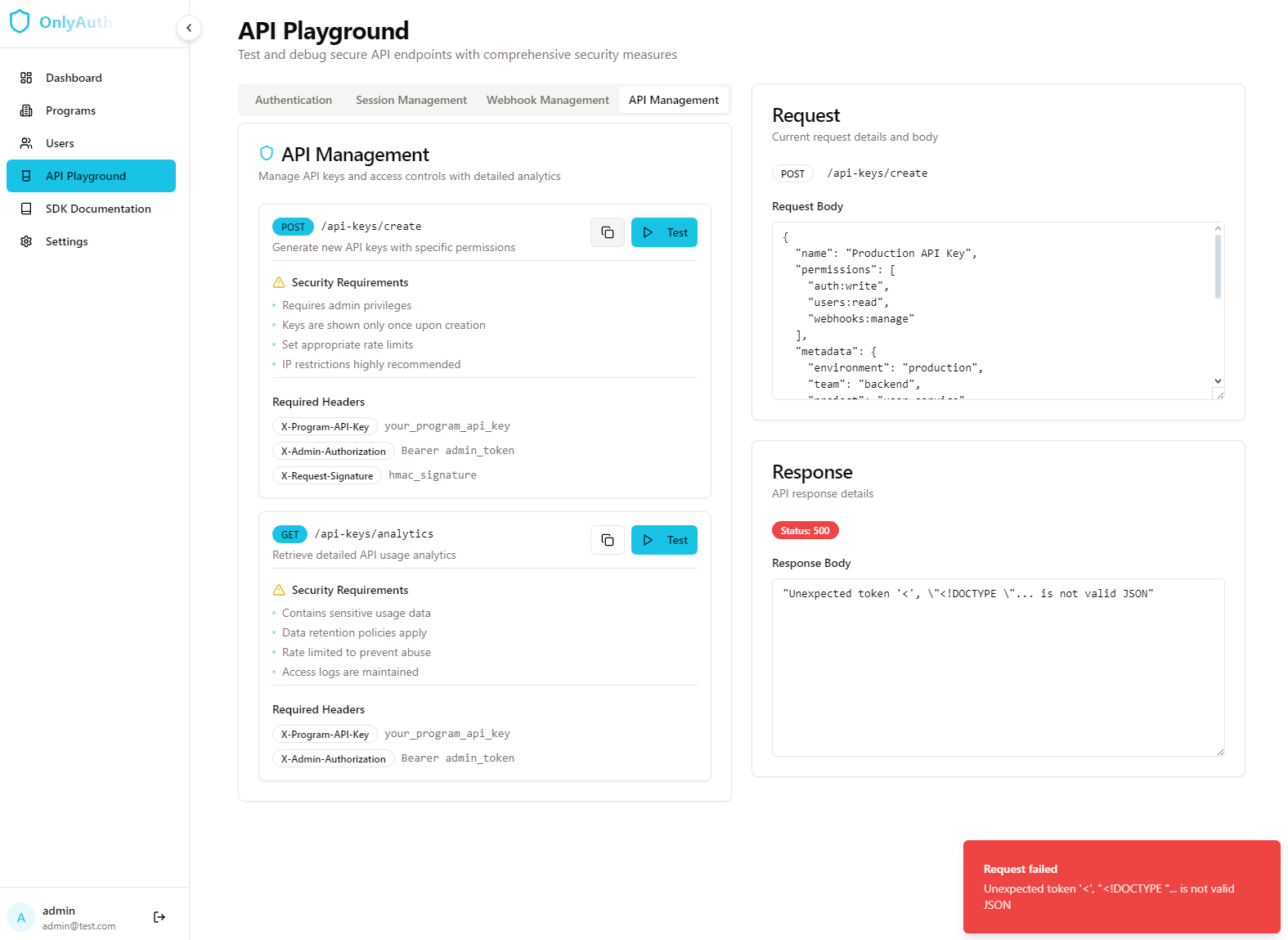Screen dimensions: 1288x940
Task: Select the API Management tab
Action: click(x=674, y=100)
